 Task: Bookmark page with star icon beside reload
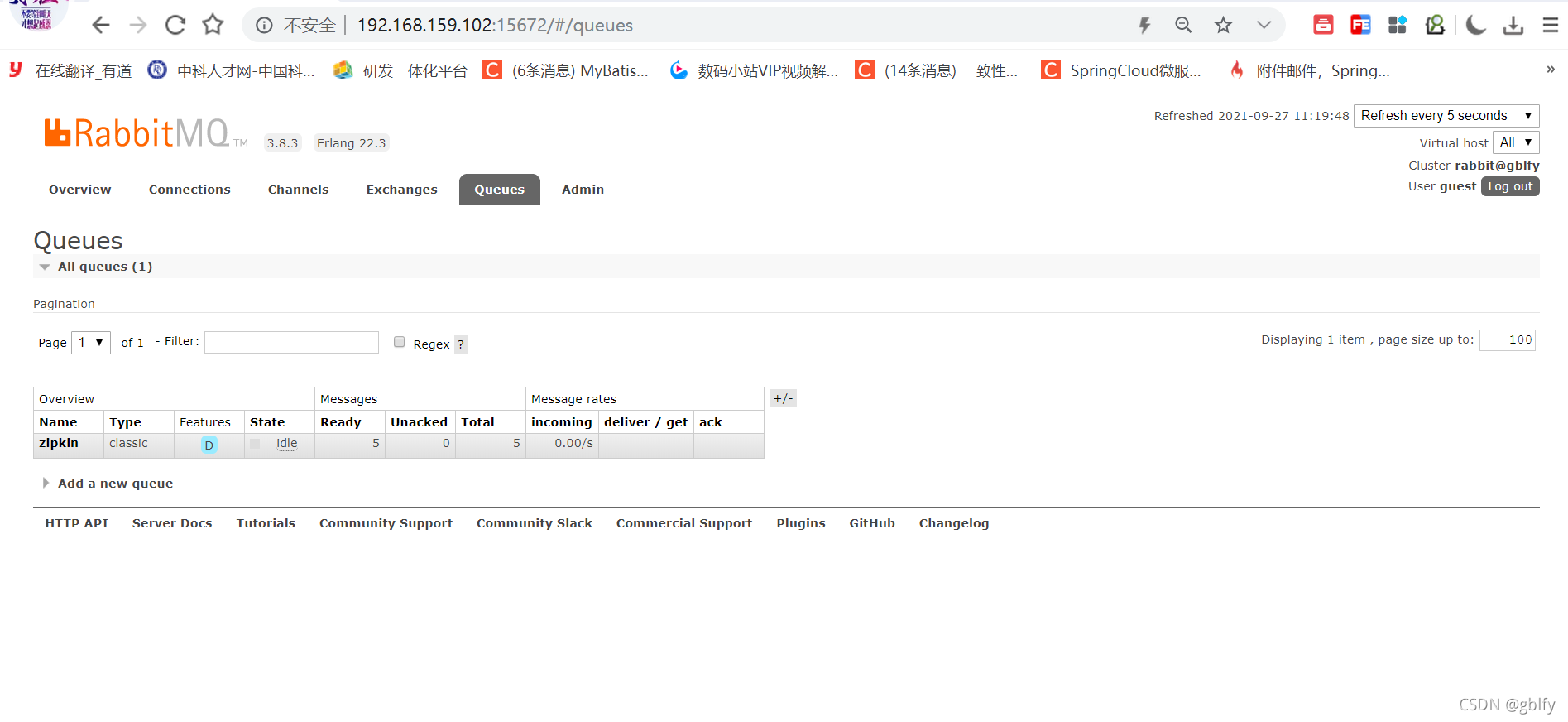click(x=213, y=25)
